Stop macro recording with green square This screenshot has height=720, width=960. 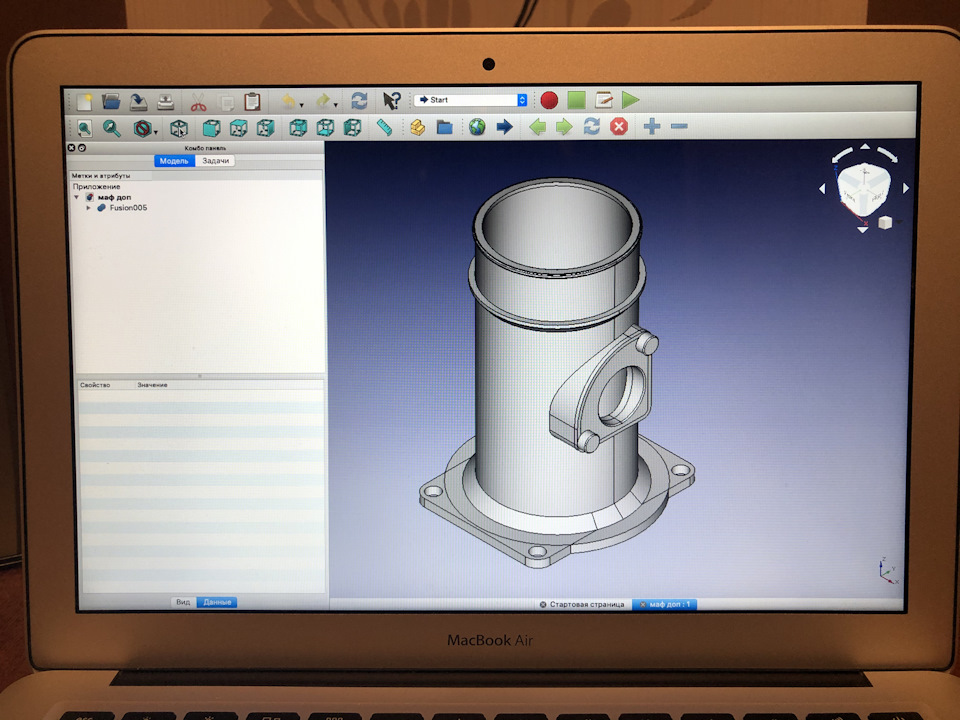coord(576,100)
